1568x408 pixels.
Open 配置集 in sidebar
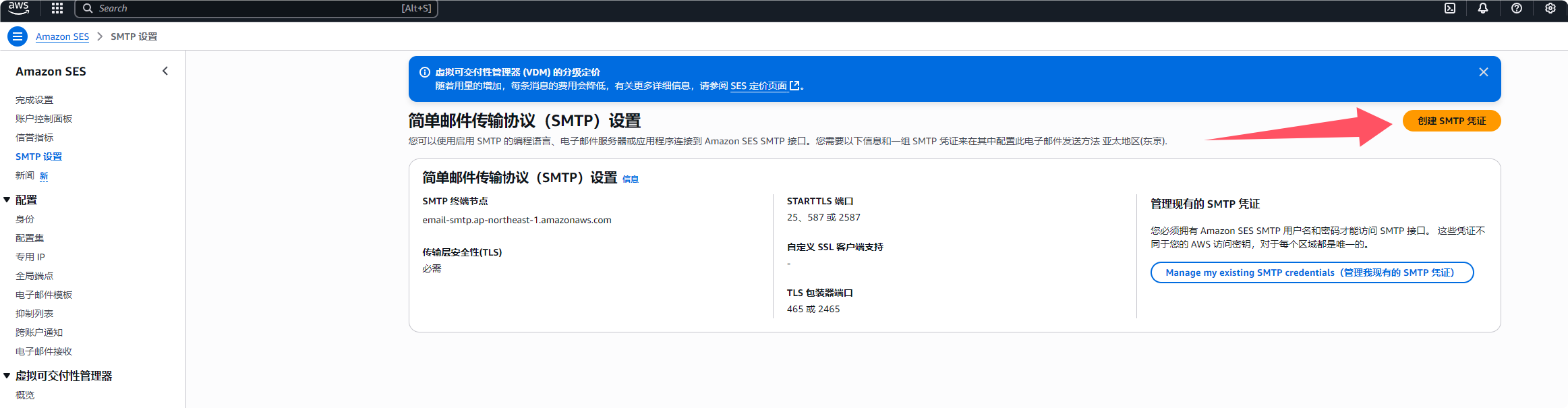pos(30,238)
